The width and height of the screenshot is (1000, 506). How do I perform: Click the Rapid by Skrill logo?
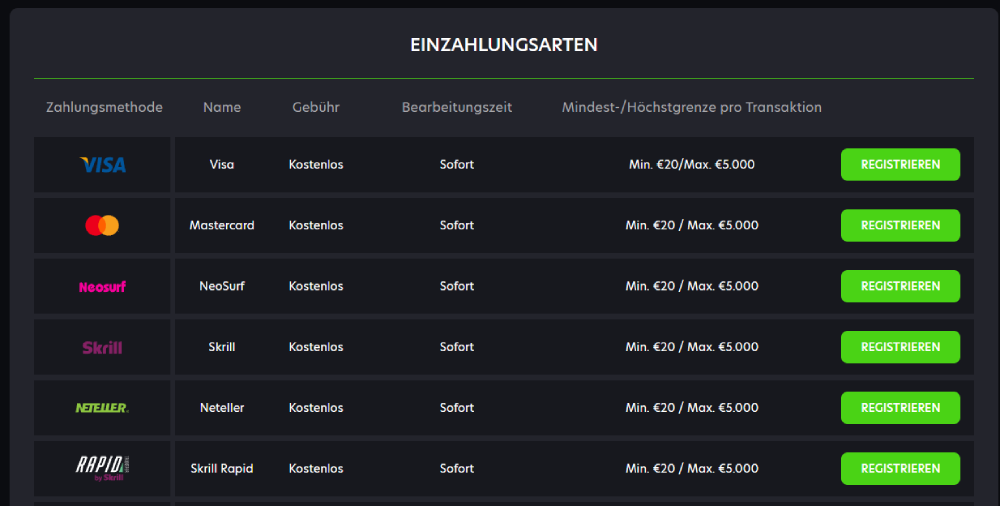tap(103, 468)
